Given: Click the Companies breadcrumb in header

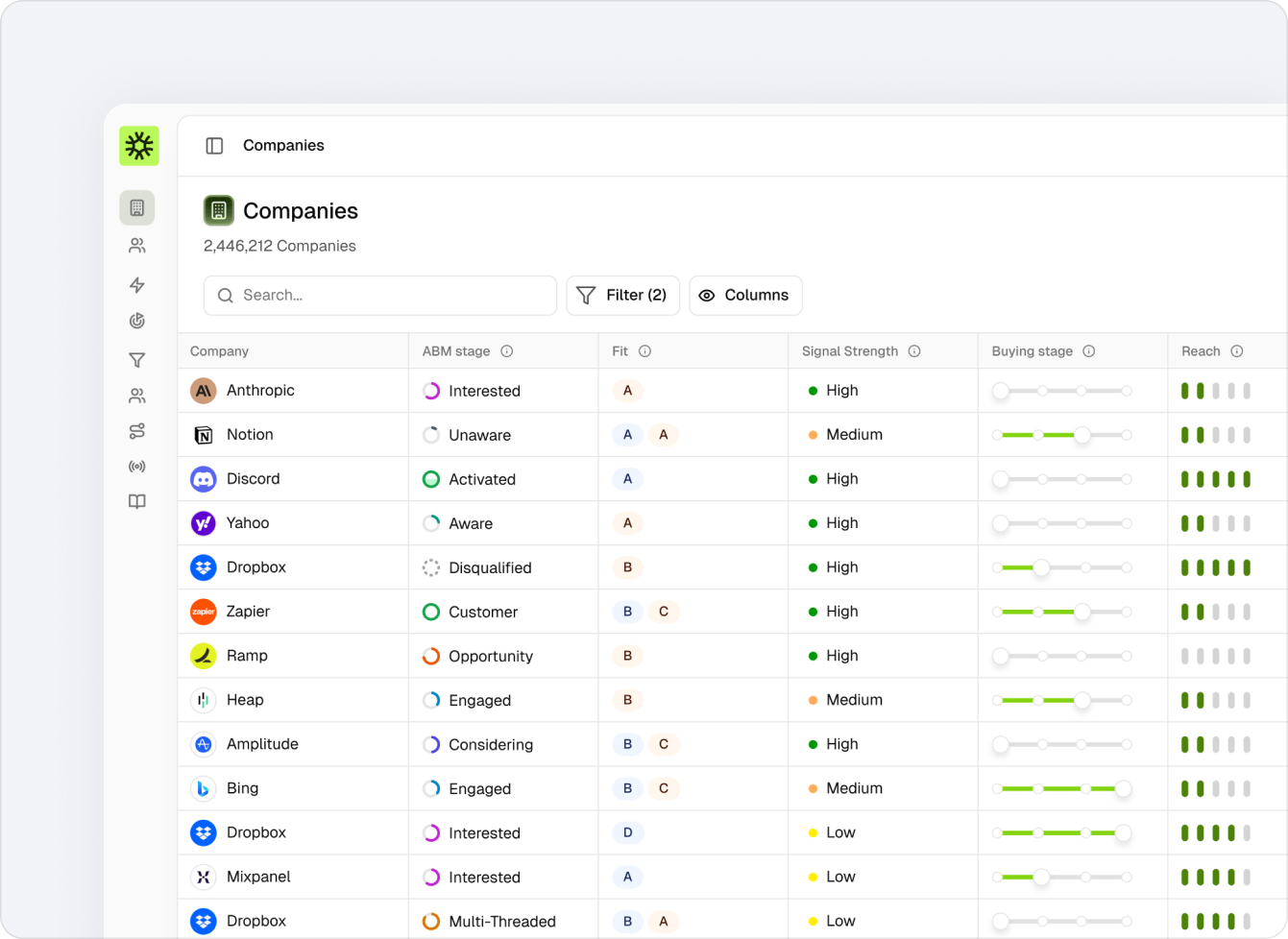Looking at the screenshot, I should click(x=283, y=146).
